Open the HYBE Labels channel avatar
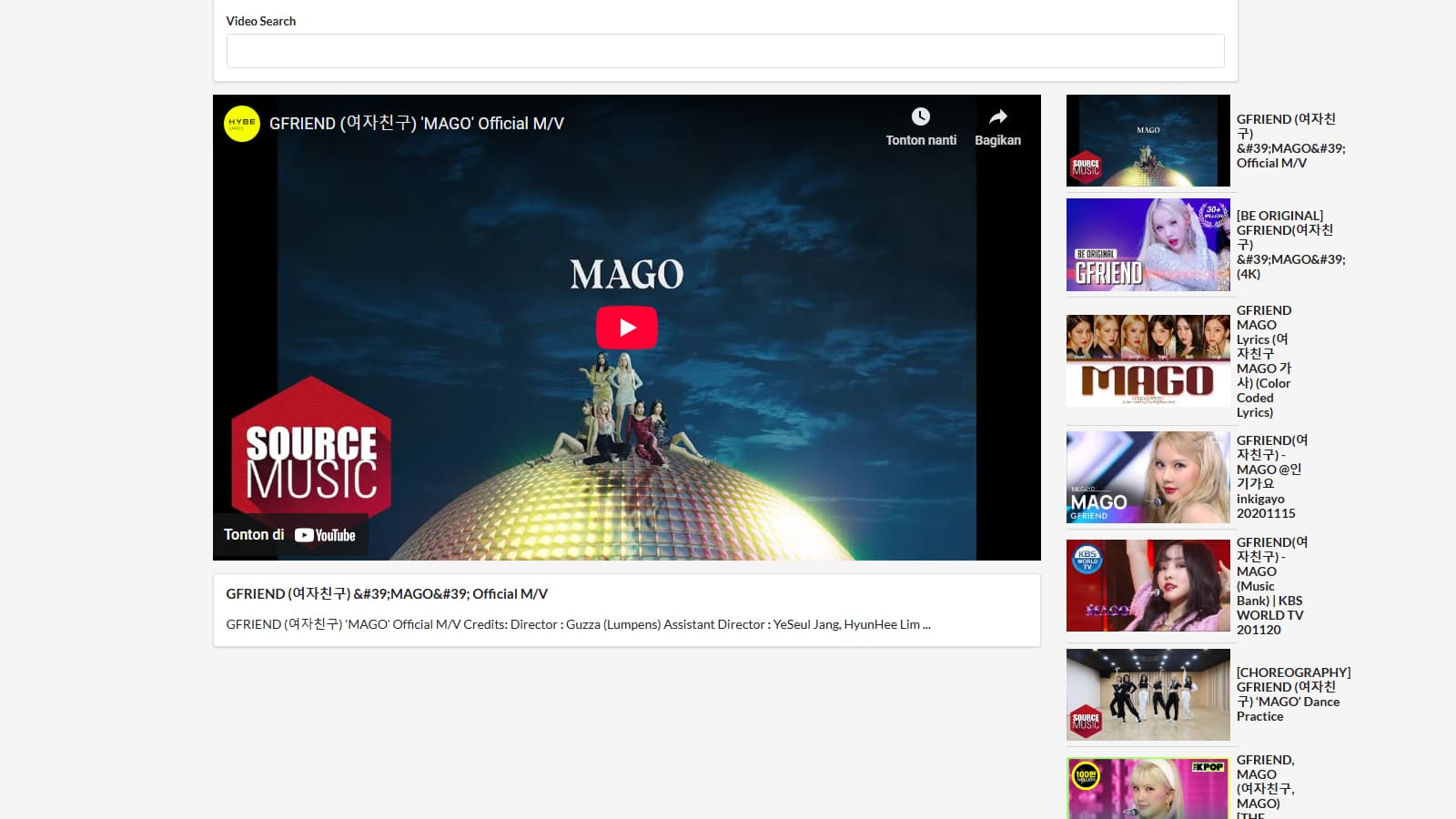Screen dimensions: 1456x819 [242, 124]
